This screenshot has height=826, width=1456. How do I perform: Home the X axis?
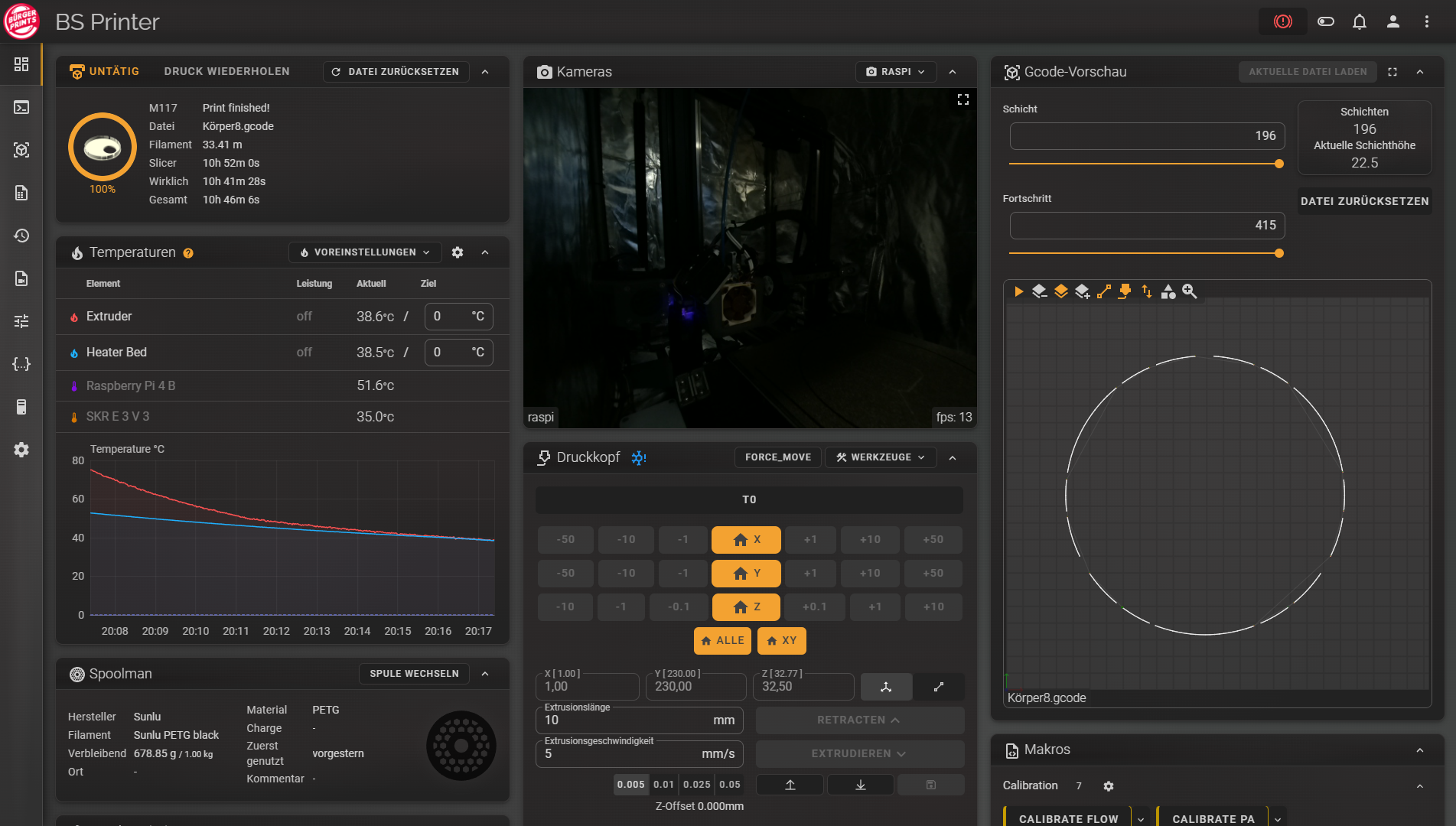coord(746,540)
